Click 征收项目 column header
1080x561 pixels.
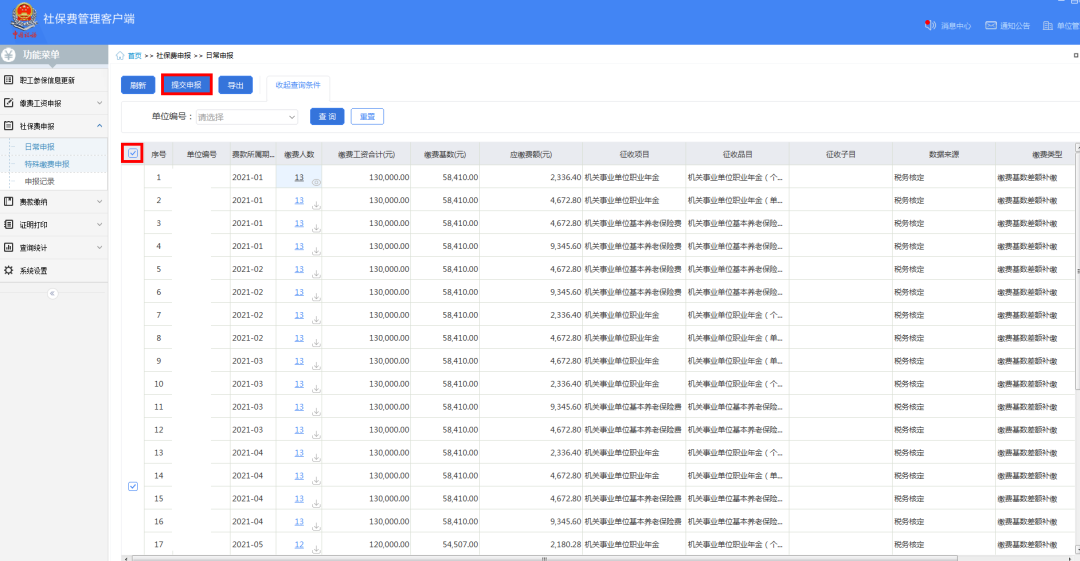tap(634, 154)
